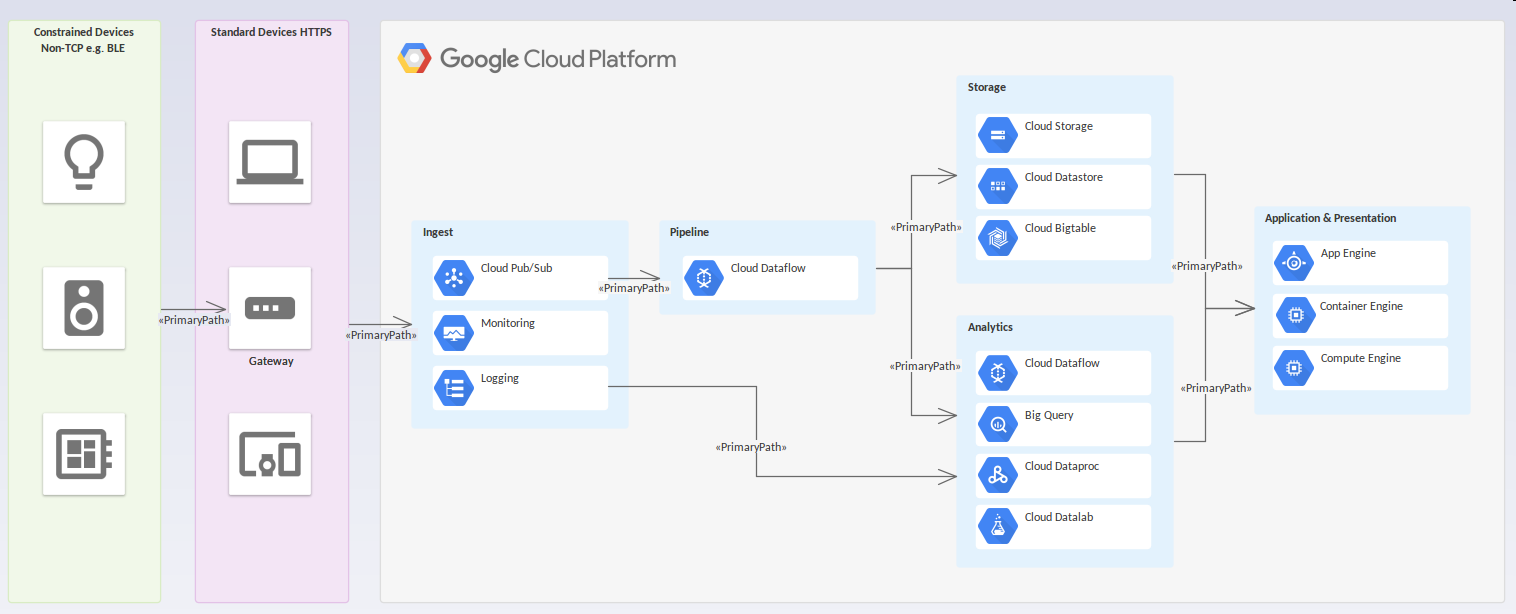Click the Compute Engine element

[x=1359, y=368]
